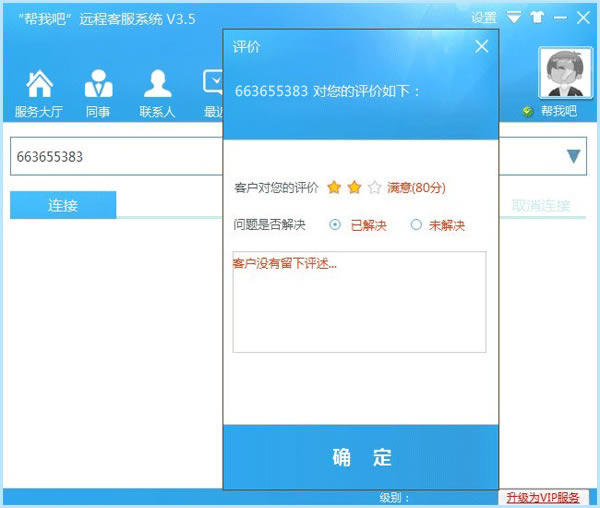Click the 连接 connect button
The height and width of the screenshot is (508, 600).
click(63, 205)
